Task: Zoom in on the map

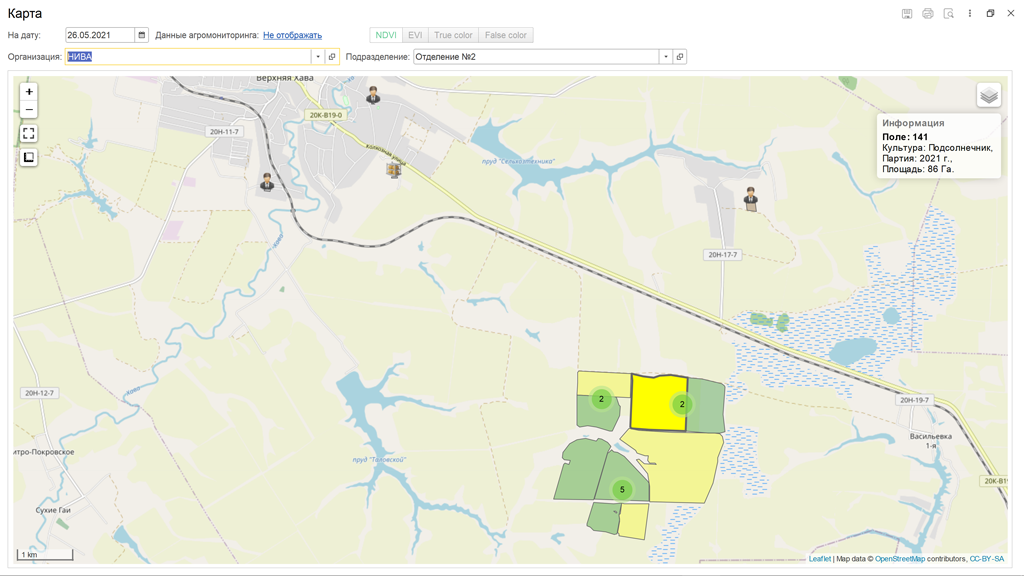Action: (29, 92)
